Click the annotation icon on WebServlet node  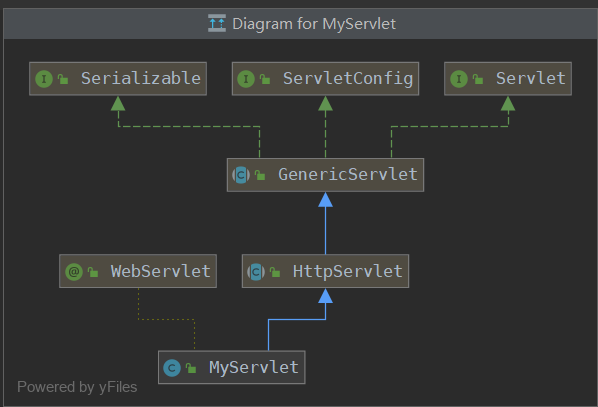pyautogui.click(x=74, y=272)
